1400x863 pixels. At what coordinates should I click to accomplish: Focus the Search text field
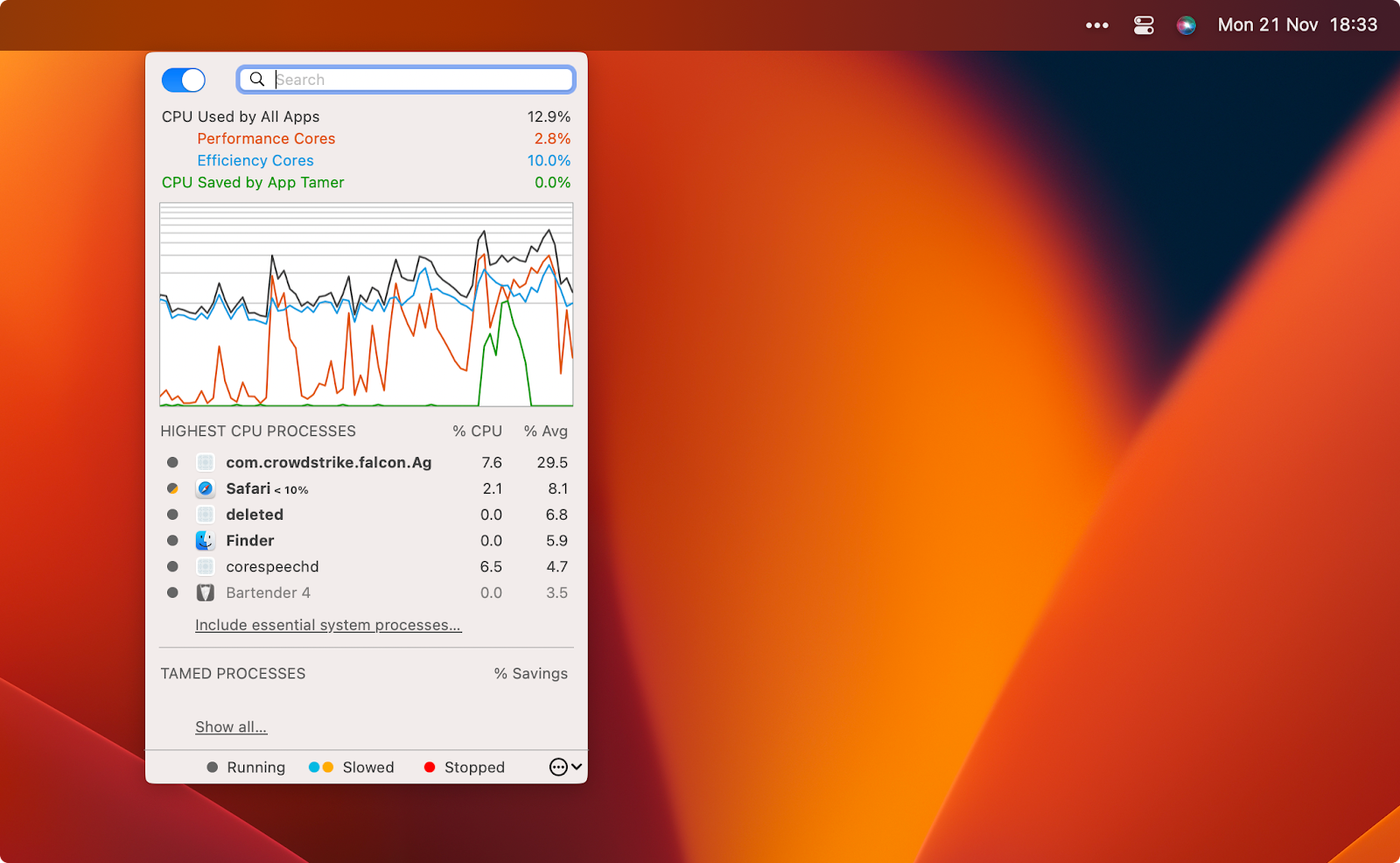pos(420,80)
